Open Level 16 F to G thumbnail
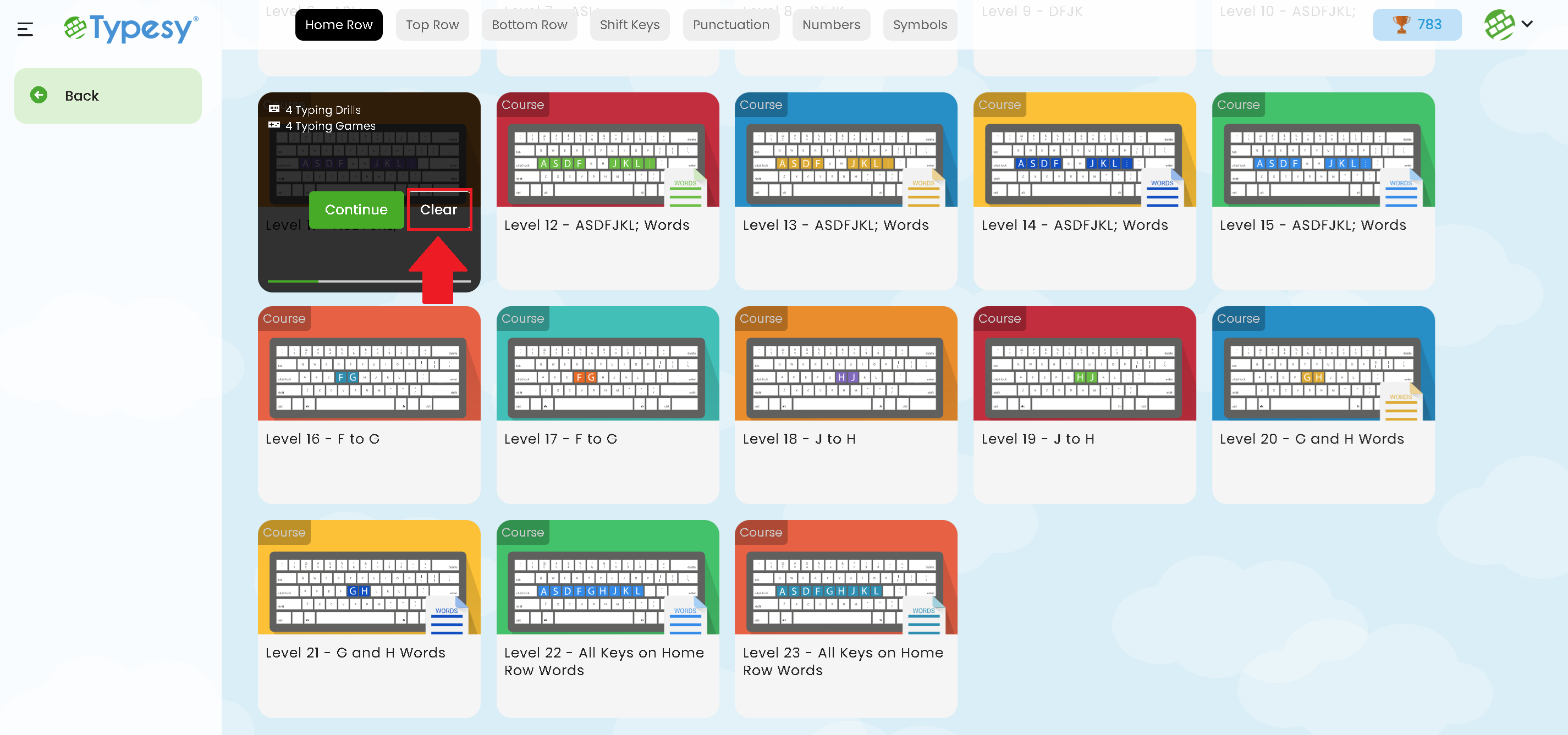The height and width of the screenshot is (735, 1568). 369,363
